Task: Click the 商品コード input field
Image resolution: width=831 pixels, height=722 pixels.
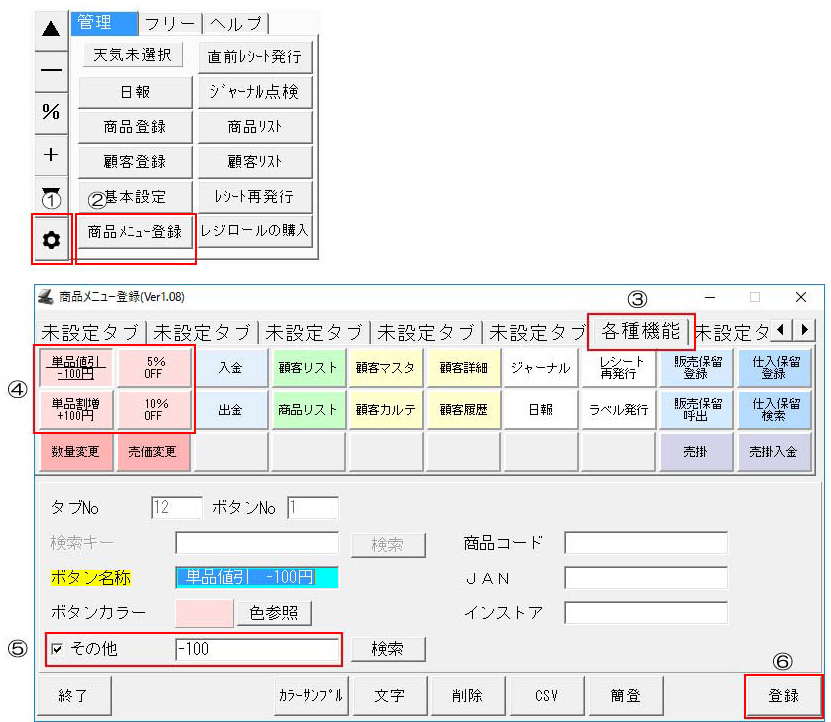Action: tap(645, 543)
